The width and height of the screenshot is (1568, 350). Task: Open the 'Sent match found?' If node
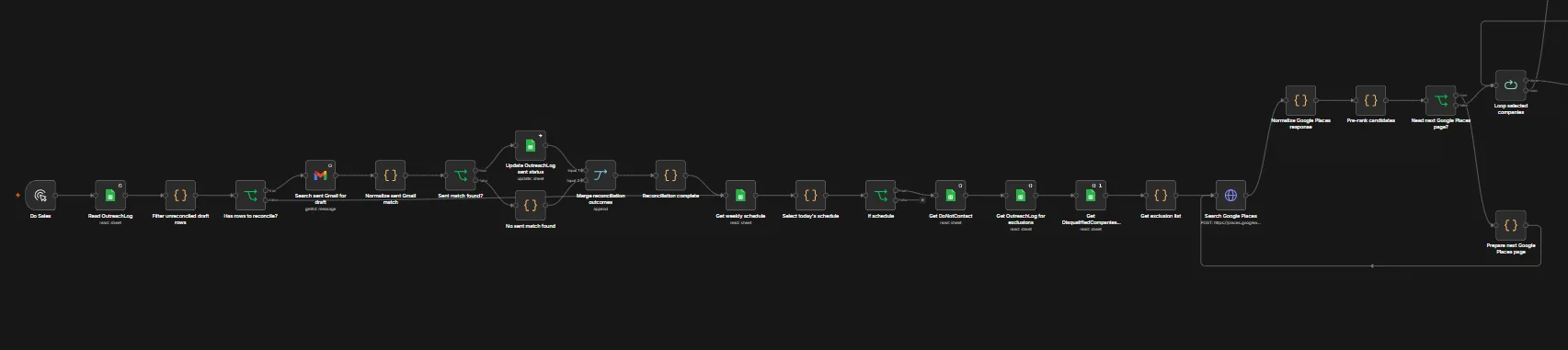click(461, 175)
